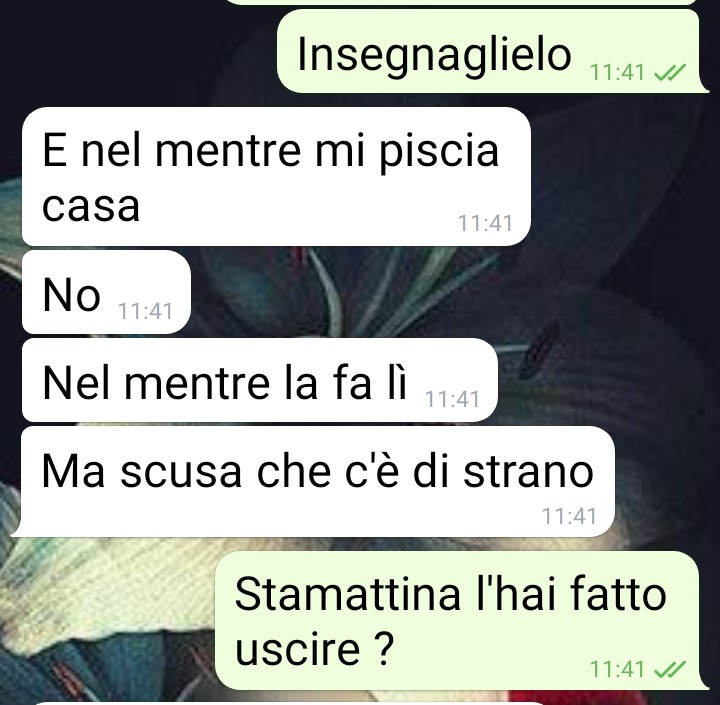720x705 pixels.
Task: Select the 'E nel mentre mi piscia casa' message
Action: coord(276,176)
